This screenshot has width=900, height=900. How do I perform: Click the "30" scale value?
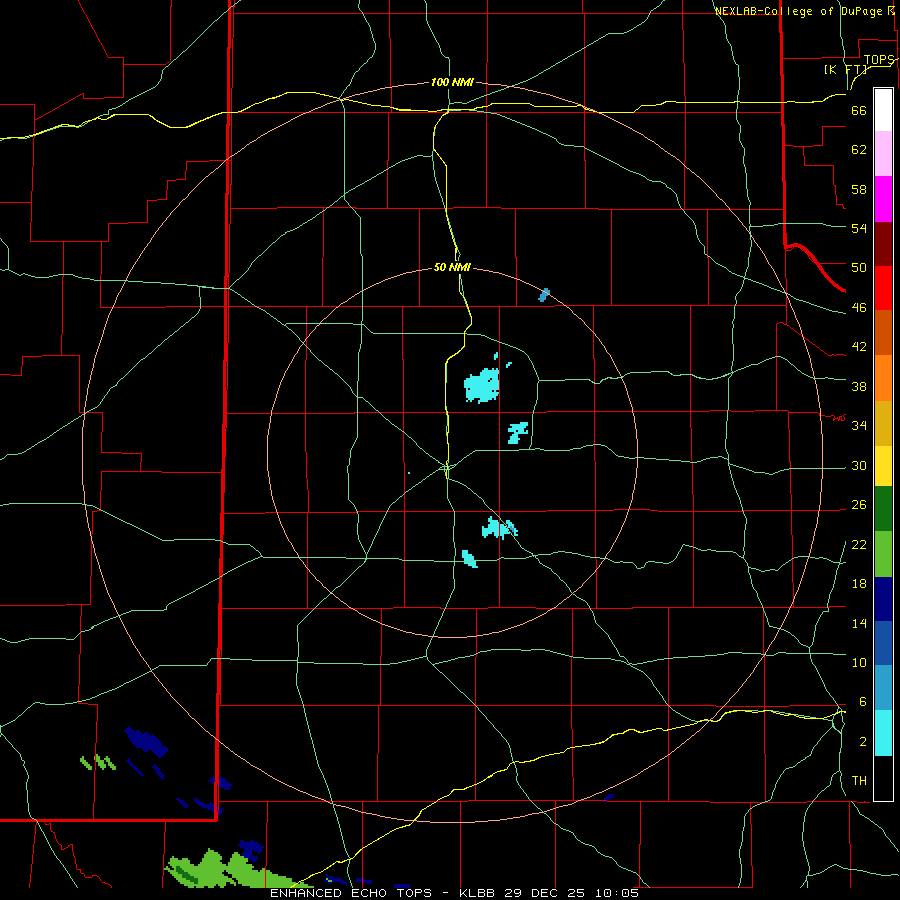[x=859, y=465]
